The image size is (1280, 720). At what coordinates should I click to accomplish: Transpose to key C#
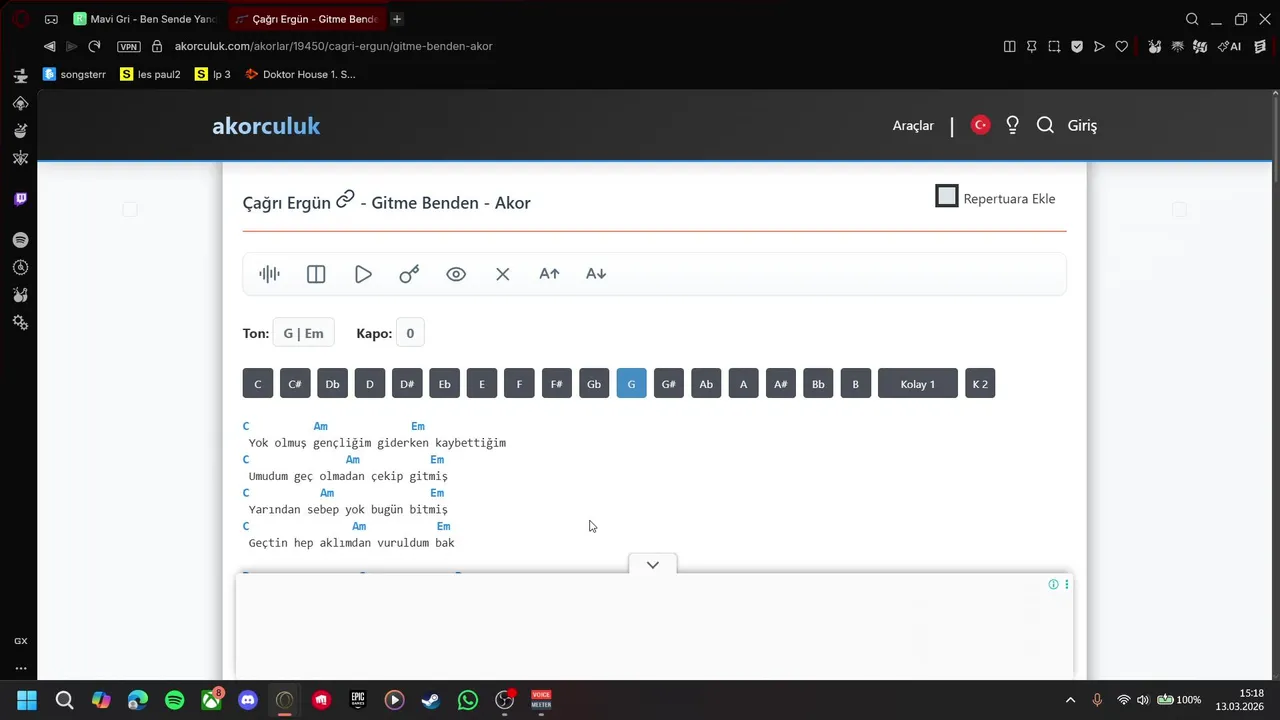tap(295, 384)
